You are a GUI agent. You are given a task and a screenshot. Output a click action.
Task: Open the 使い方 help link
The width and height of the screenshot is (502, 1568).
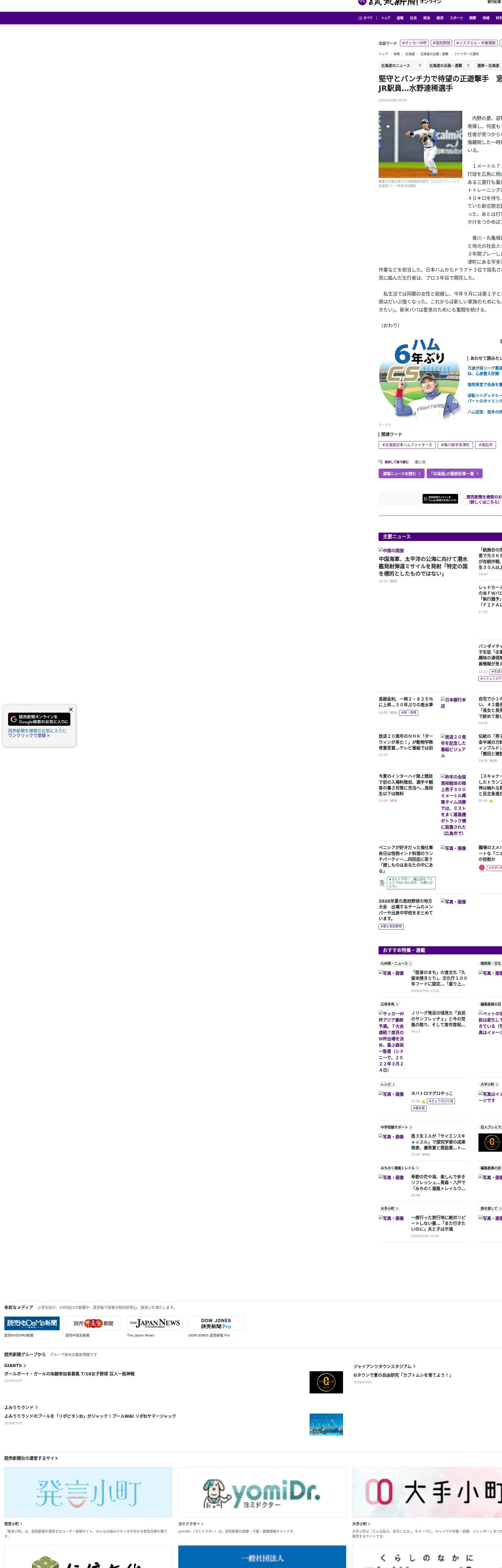pyautogui.click(x=420, y=462)
